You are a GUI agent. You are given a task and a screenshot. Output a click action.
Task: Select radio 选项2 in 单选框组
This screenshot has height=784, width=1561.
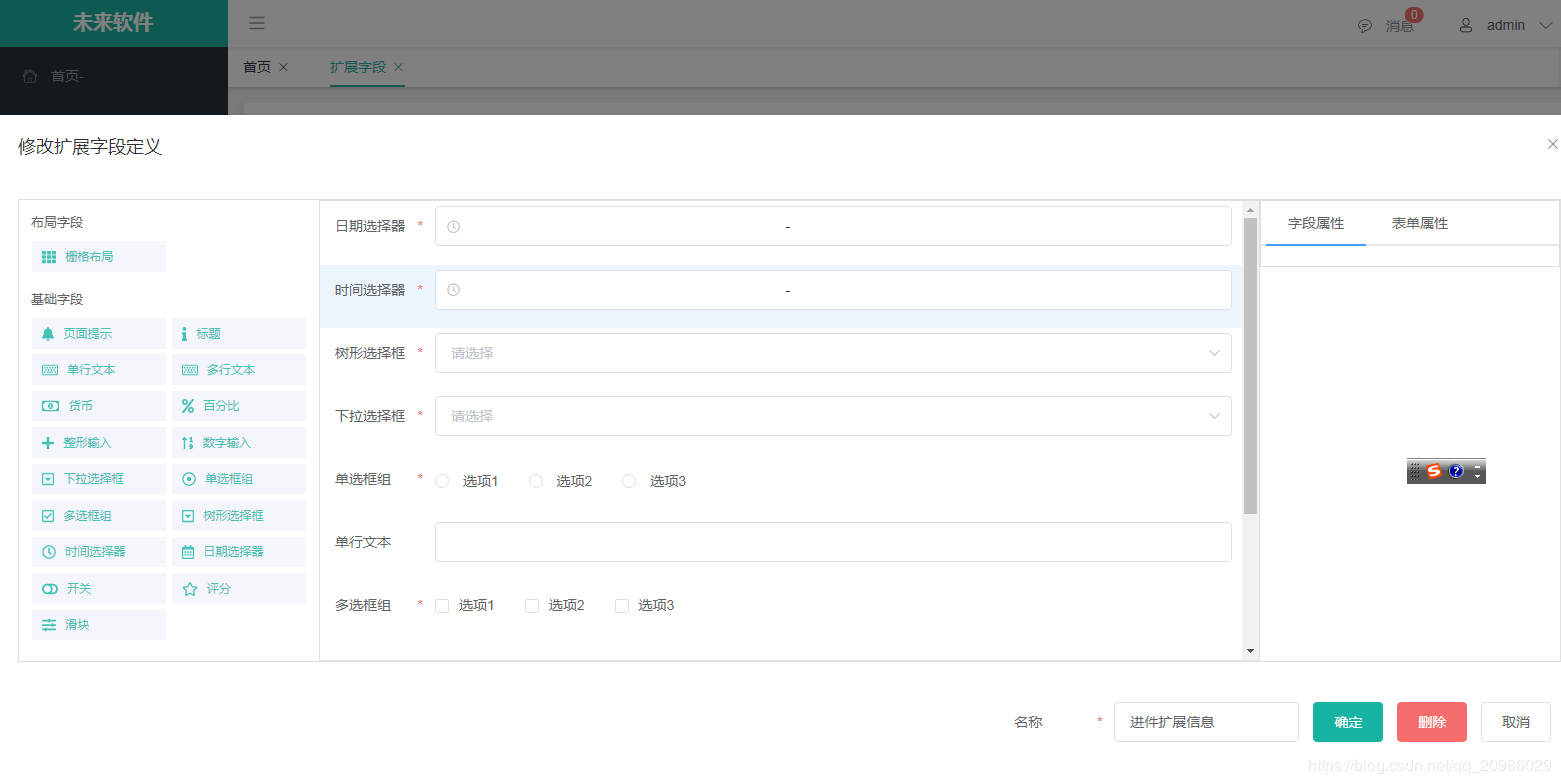tap(536, 481)
